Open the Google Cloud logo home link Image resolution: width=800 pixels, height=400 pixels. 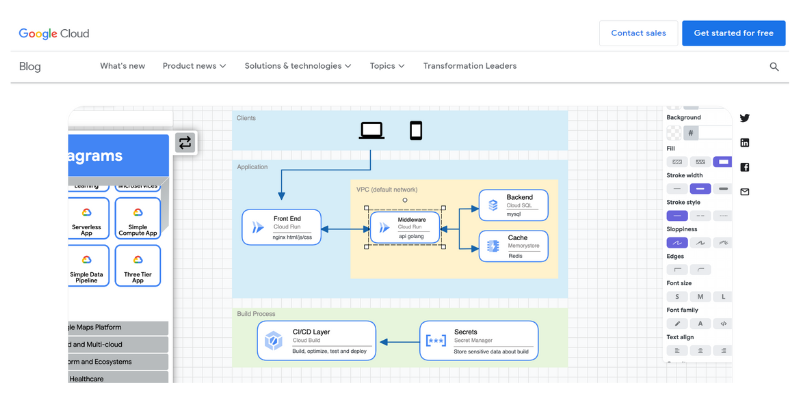click(54, 33)
